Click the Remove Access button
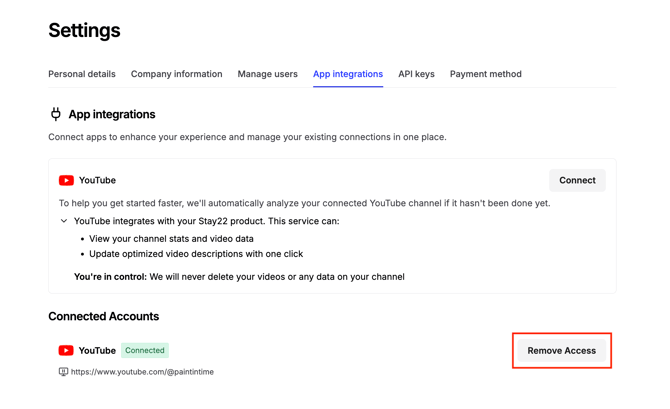The height and width of the screenshot is (409, 670). click(561, 351)
